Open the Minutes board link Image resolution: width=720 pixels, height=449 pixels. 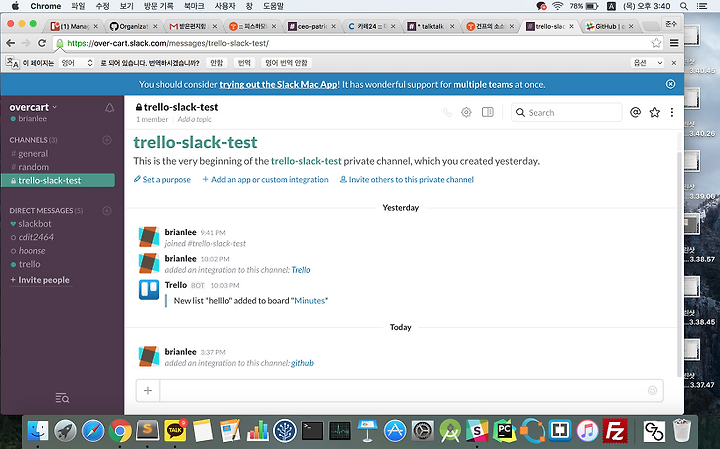tap(309, 301)
